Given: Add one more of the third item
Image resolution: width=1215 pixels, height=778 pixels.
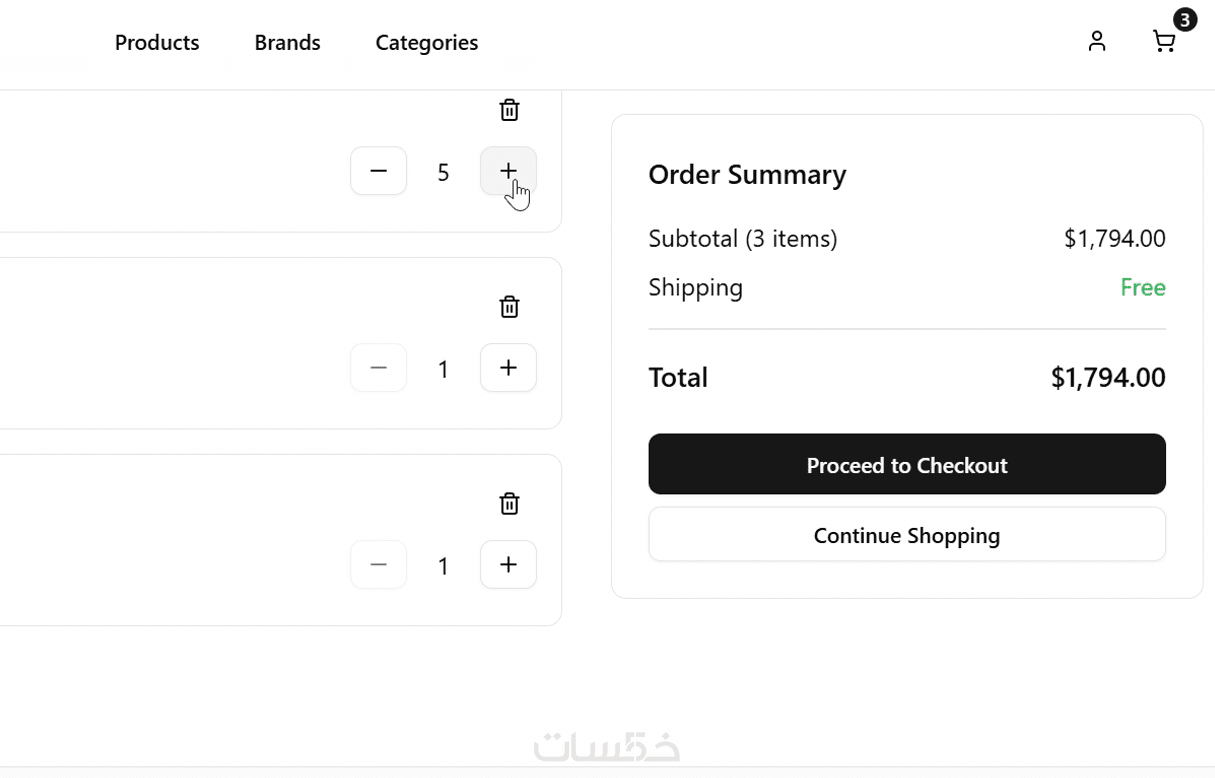Looking at the screenshot, I should (x=508, y=565).
